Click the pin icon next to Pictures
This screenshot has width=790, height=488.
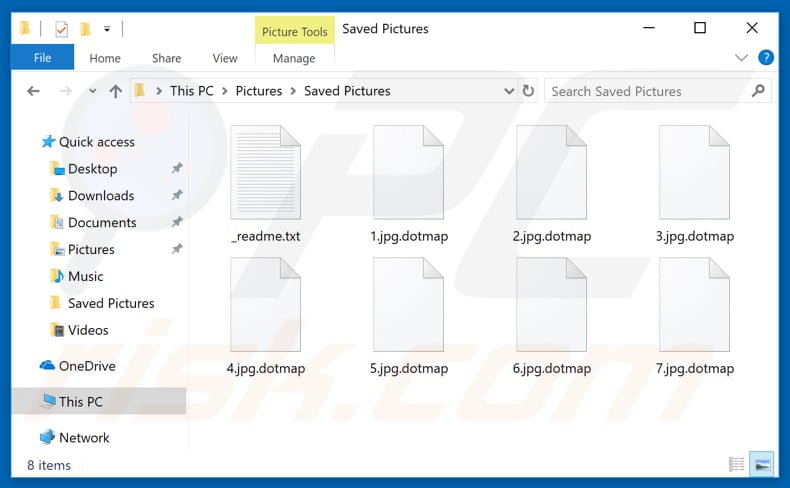tap(176, 249)
